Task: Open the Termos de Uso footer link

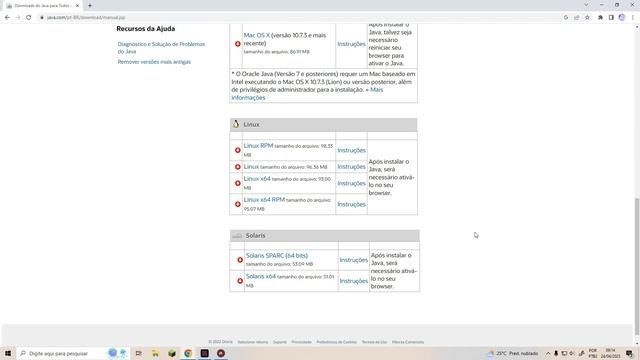Action: pos(374,342)
